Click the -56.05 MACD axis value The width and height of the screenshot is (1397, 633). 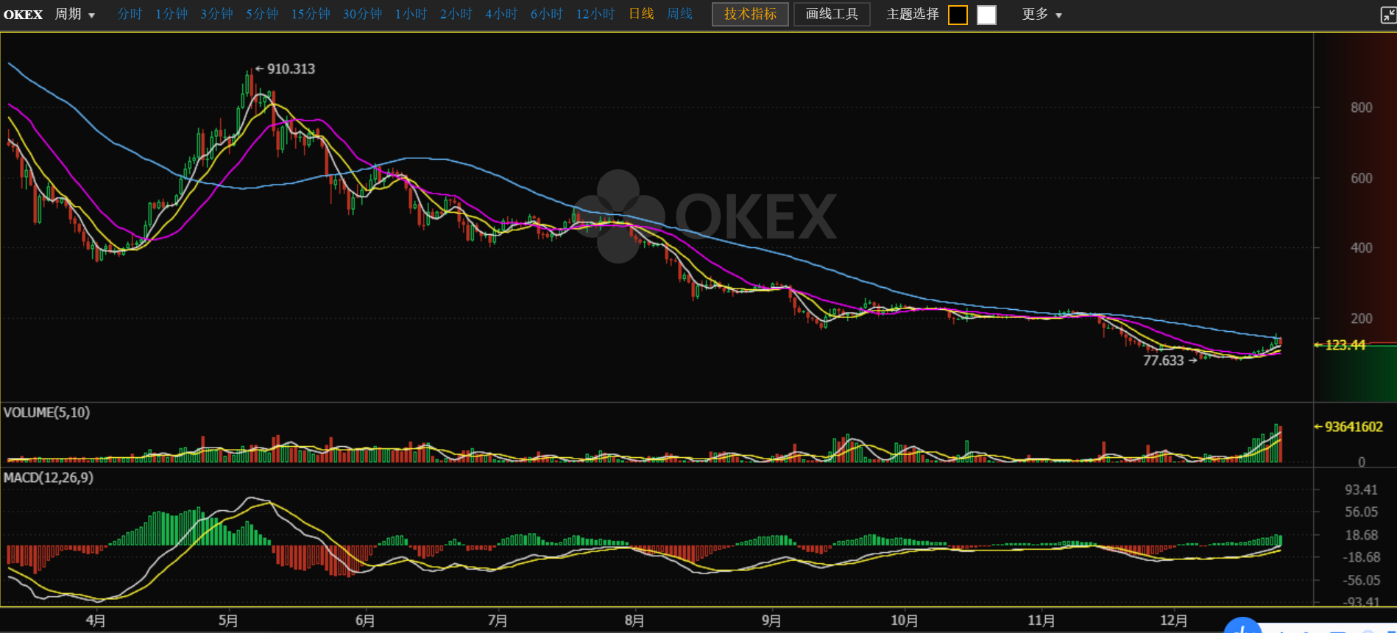coord(1360,580)
